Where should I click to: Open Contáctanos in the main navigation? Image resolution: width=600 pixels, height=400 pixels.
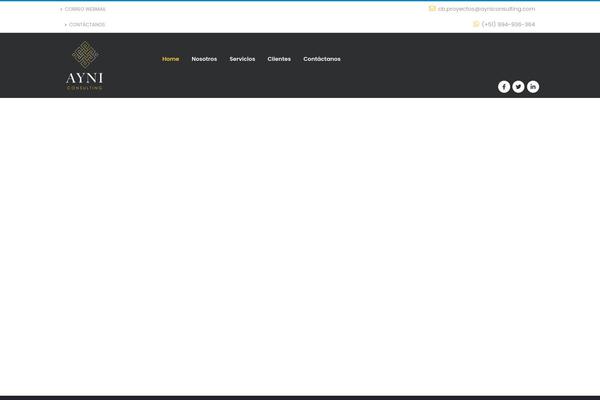point(322,59)
